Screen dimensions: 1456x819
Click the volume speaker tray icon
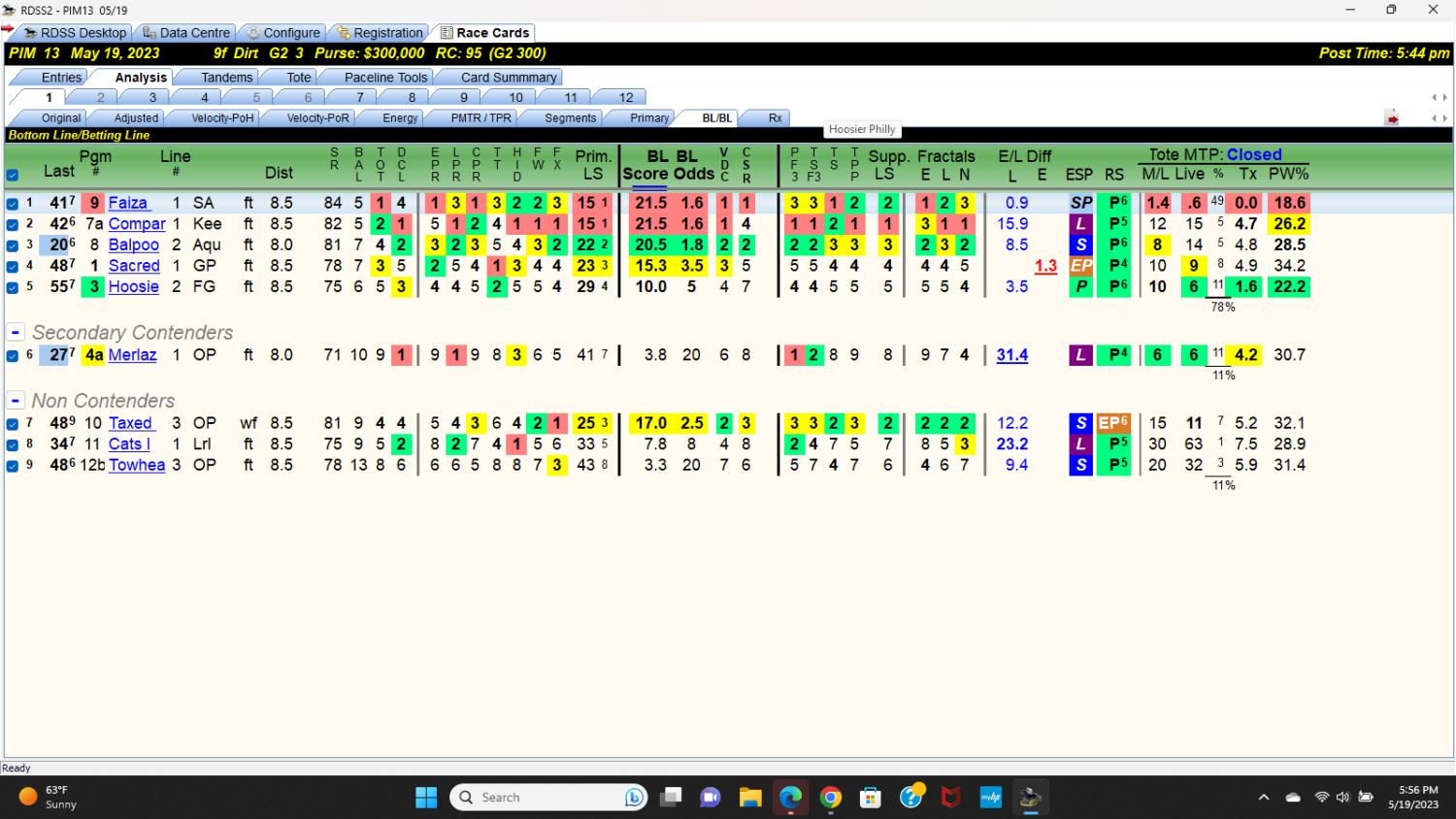click(1342, 798)
